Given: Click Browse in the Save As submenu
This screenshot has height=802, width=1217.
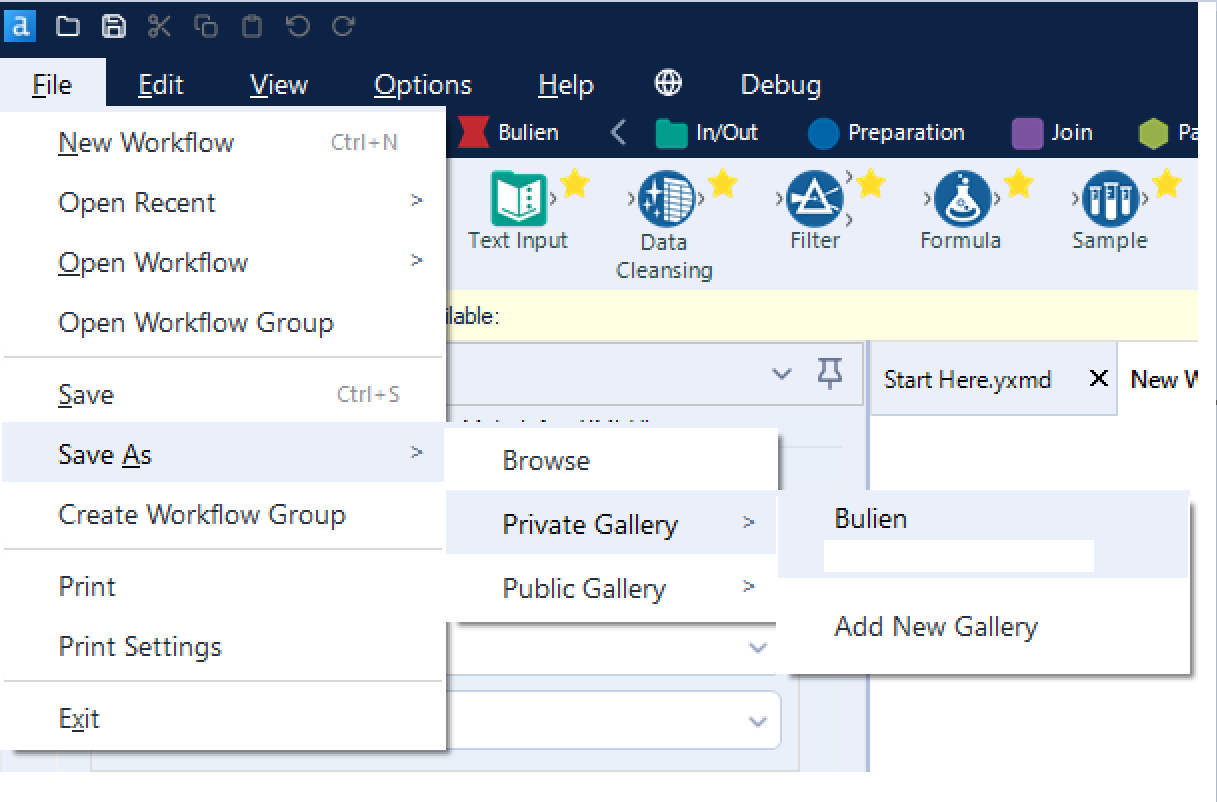Looking at the screenshot, I should tap(546, 460).
